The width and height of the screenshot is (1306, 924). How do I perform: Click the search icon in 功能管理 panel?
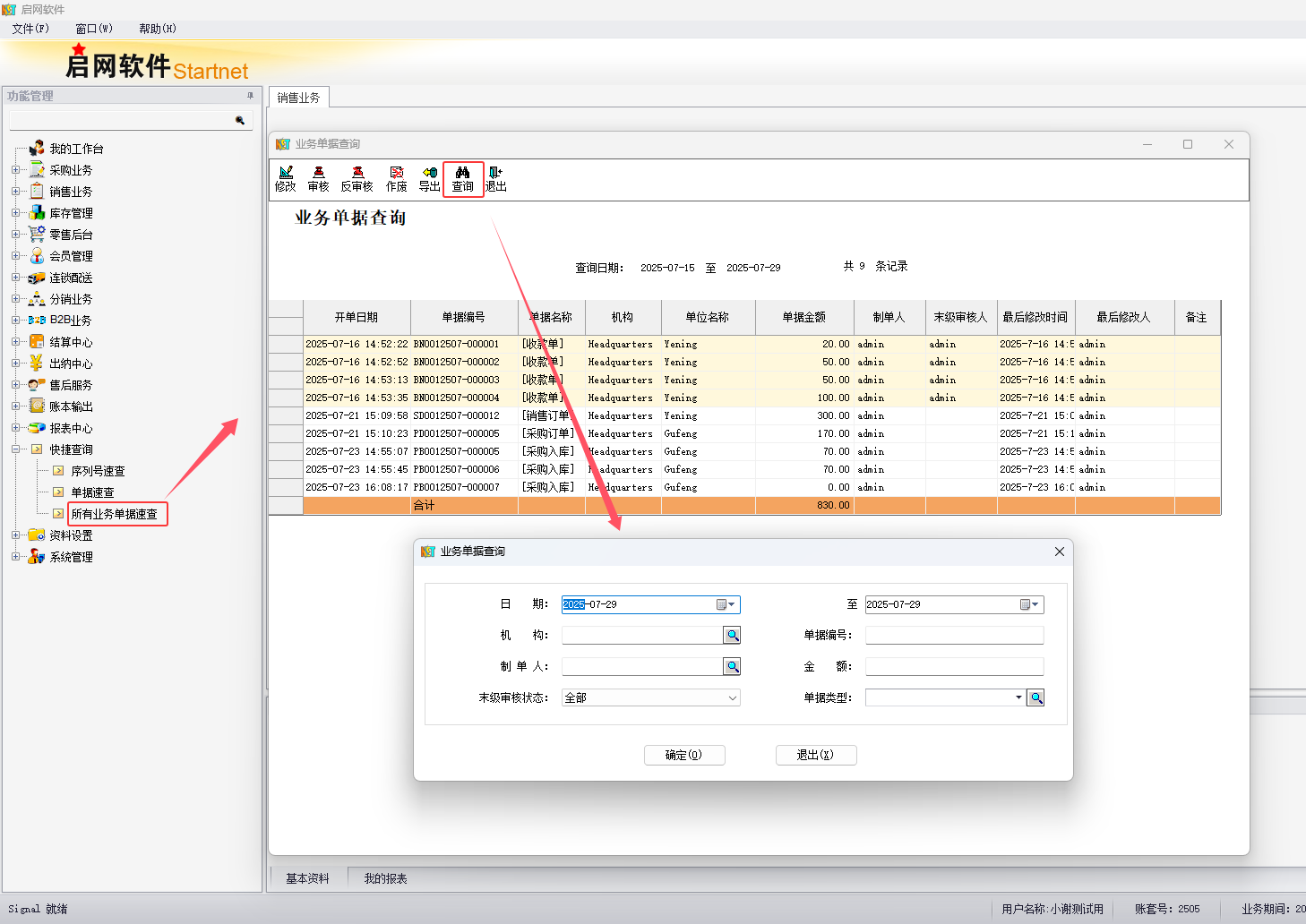coord(240,120)
